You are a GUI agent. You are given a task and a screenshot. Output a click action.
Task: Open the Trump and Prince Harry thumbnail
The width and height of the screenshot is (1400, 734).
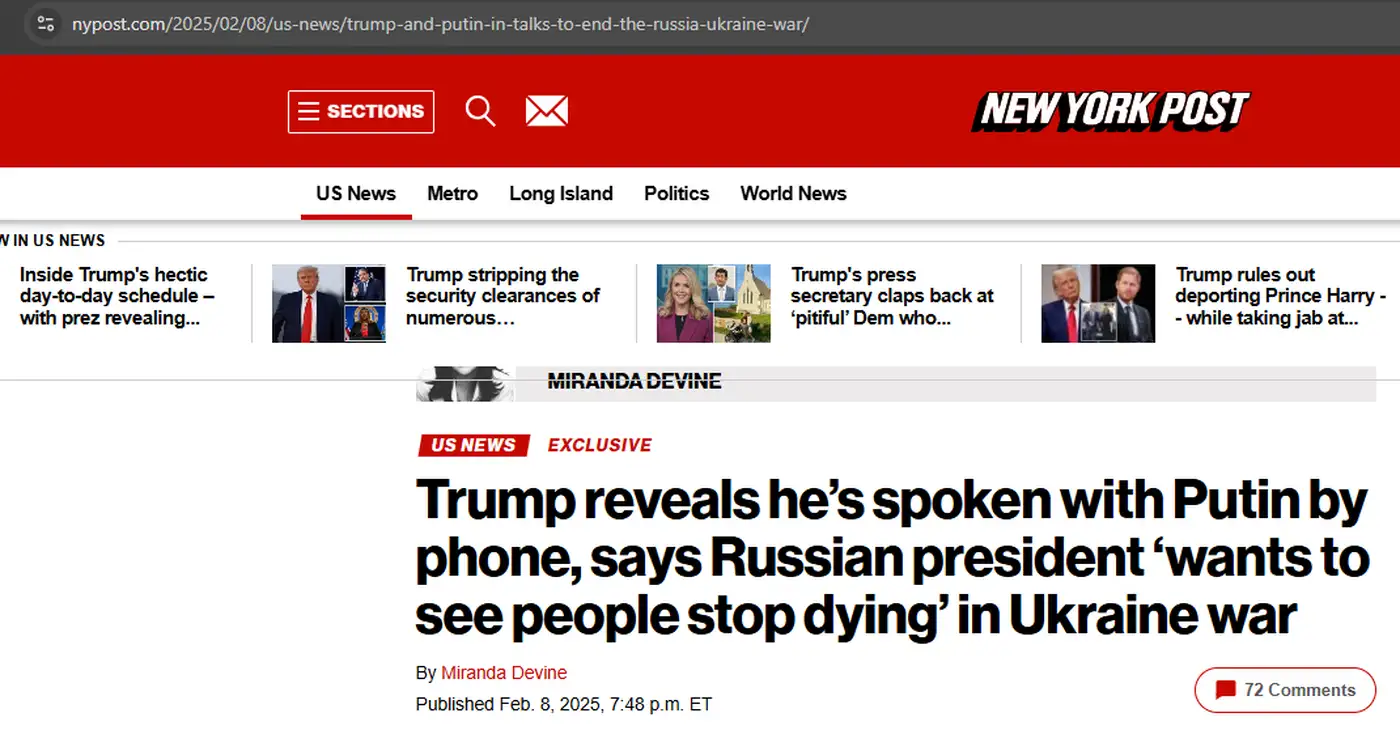click(1098, 303)
